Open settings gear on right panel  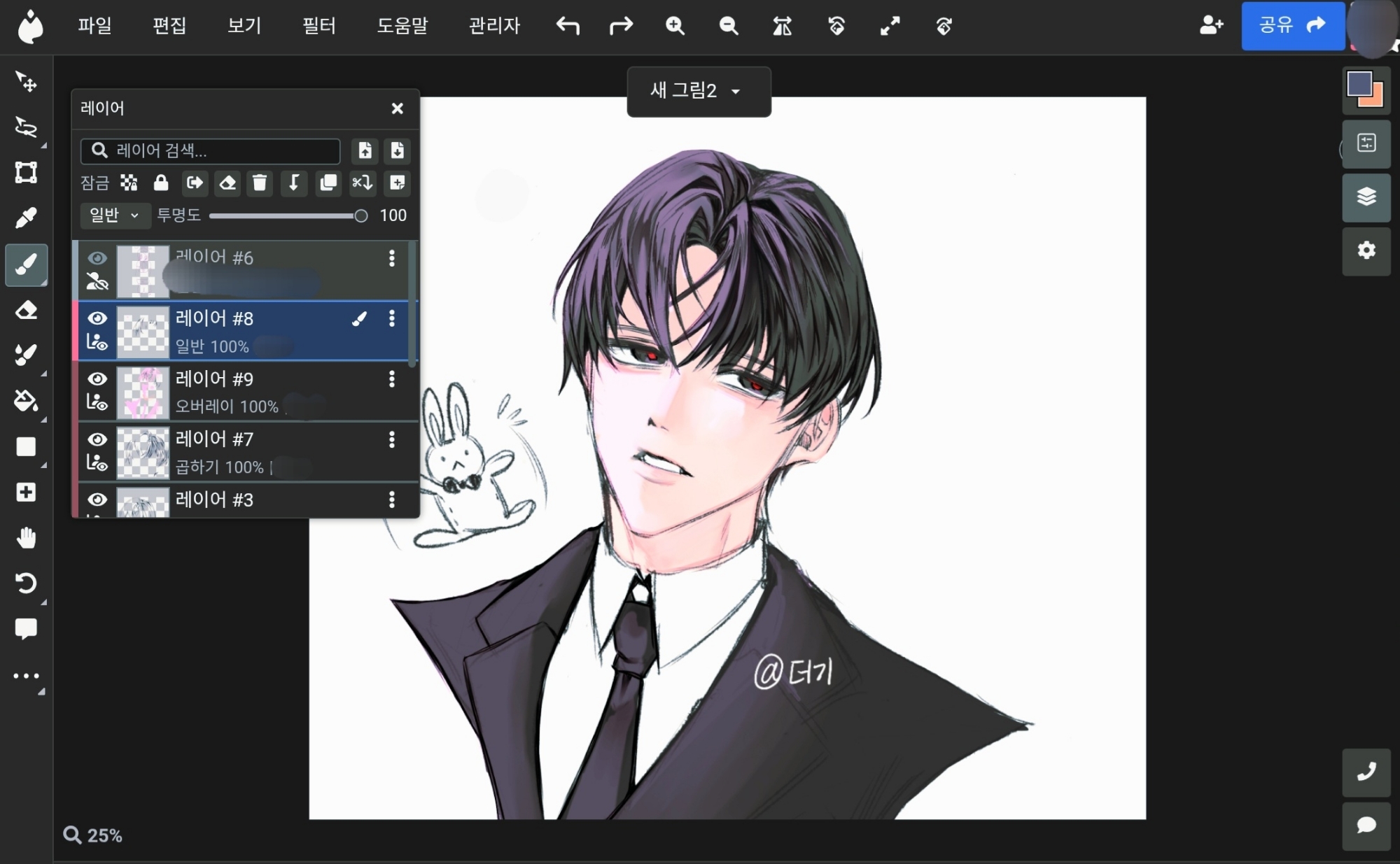click(x=1366, y=250)
